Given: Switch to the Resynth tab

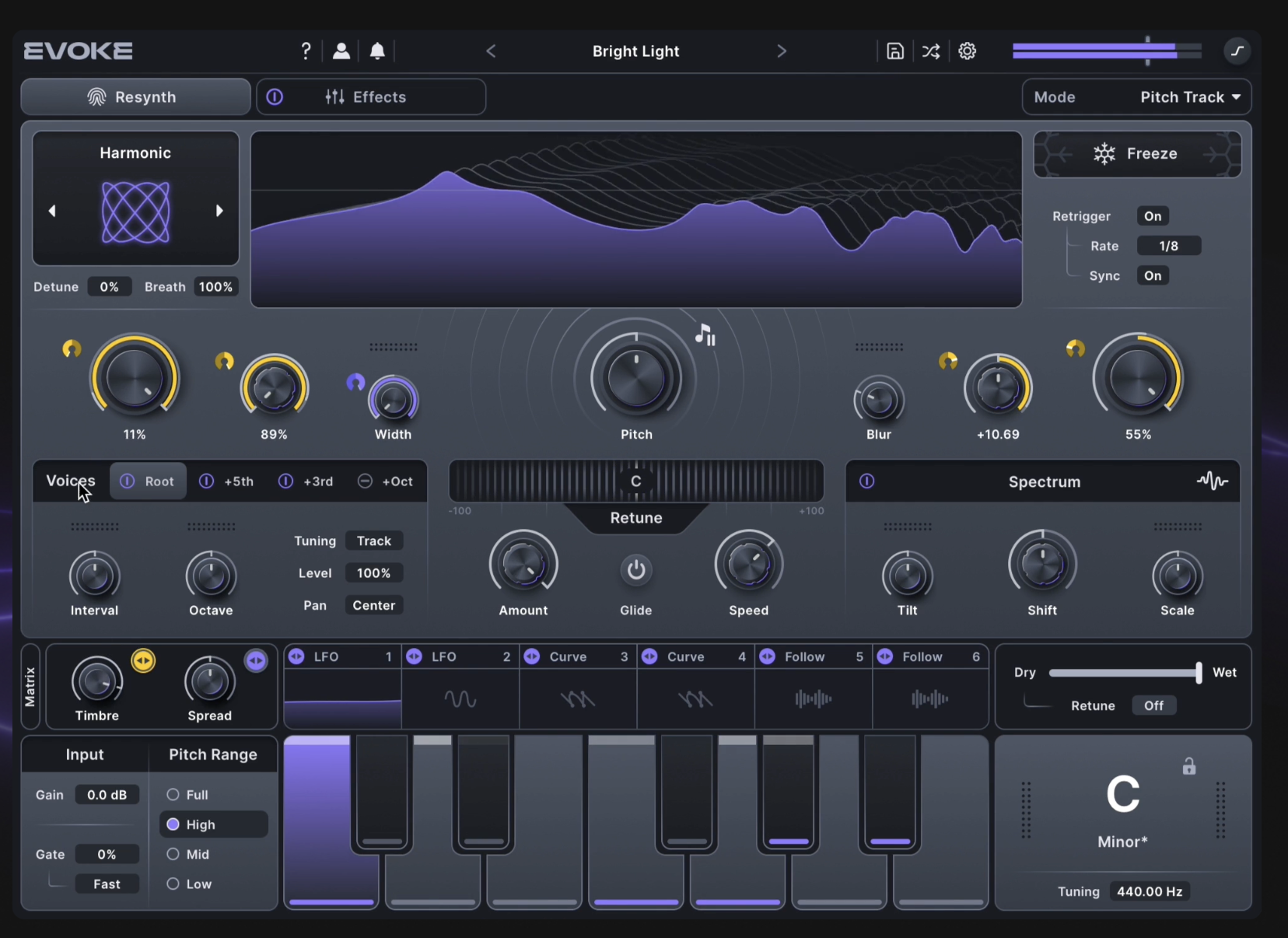Looking at the screenshot, I should click(135, 97).
